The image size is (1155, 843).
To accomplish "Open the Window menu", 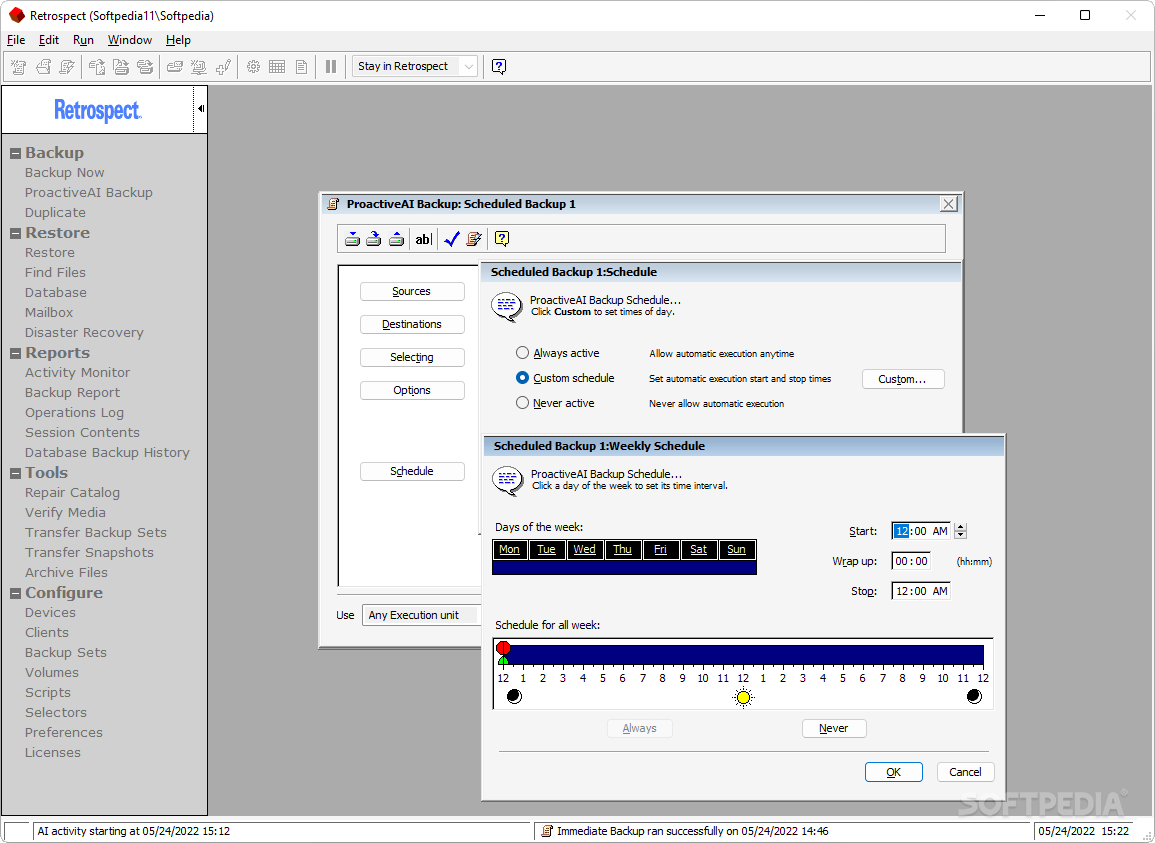I will click(x=130, y=40).
